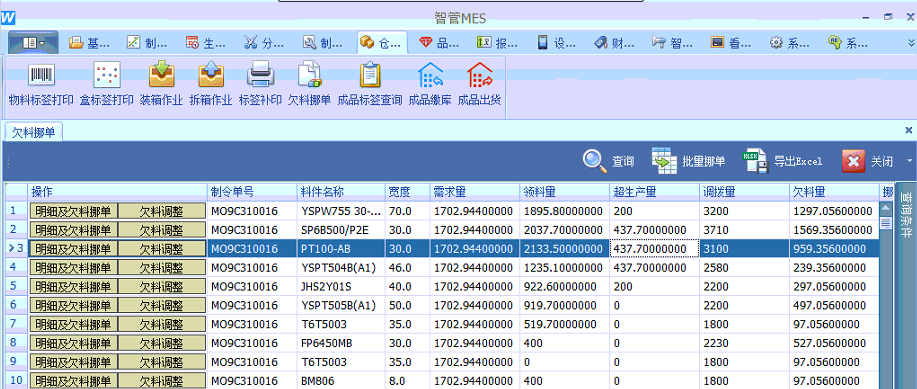The image size is (917, 389).
Task: Open the 成品标签查询 clipboard tool
Action: (x=370, y=85)
